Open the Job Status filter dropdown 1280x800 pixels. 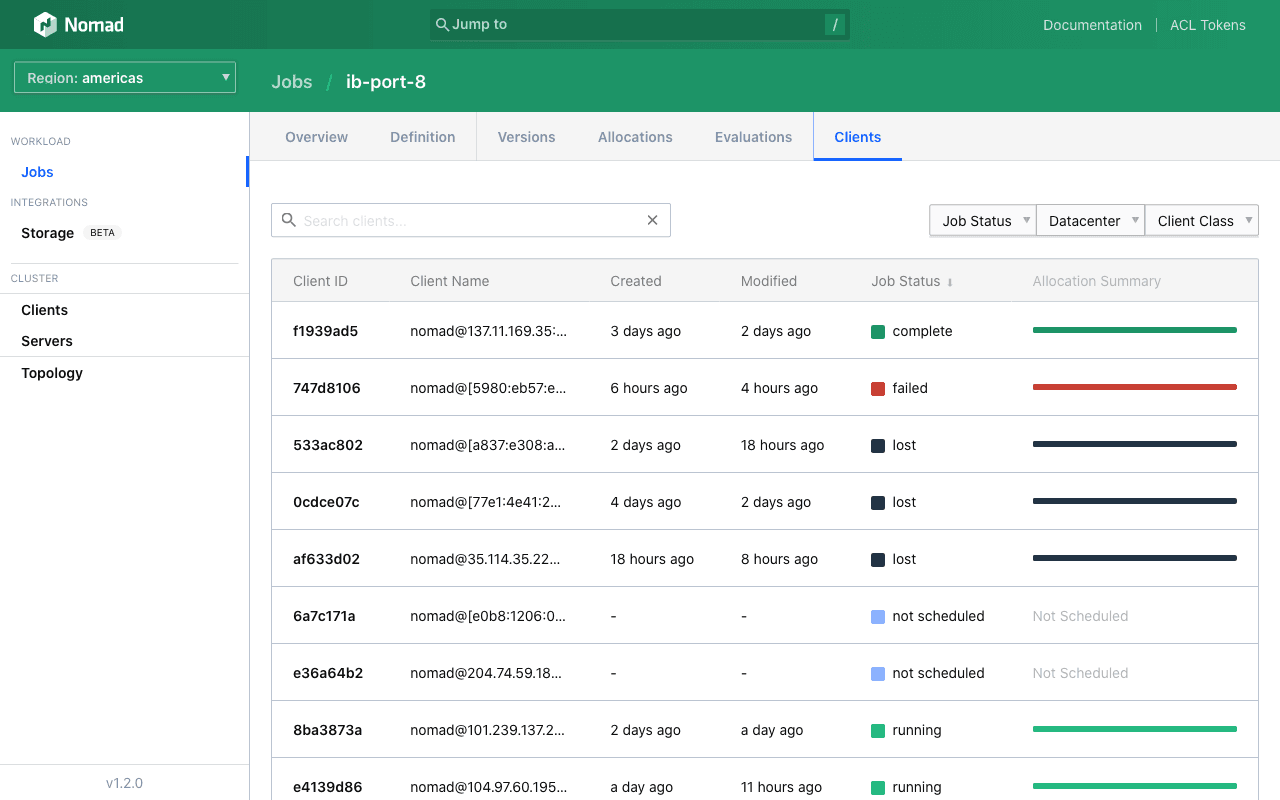tap(982, 220)
